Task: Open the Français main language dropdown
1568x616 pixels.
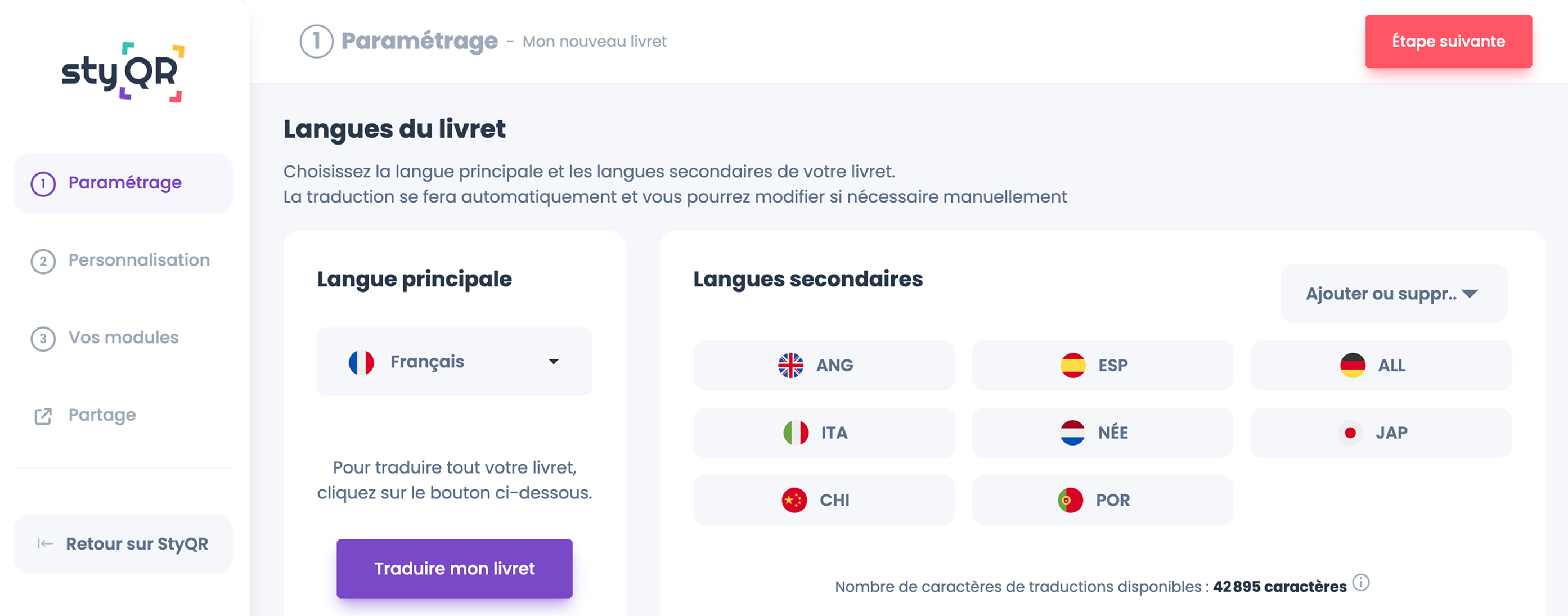Action: [x=454, y=362]
